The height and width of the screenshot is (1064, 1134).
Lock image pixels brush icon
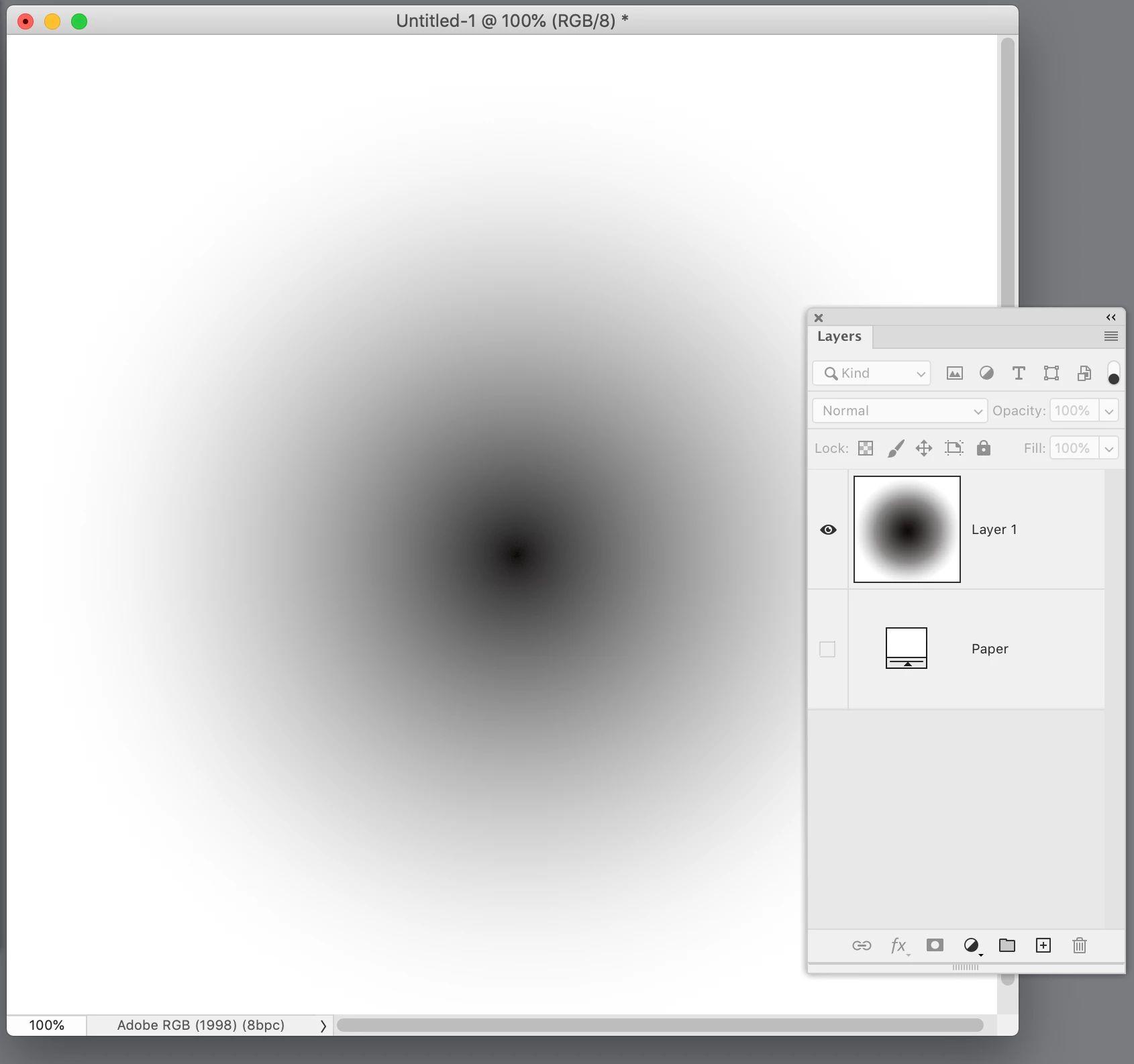click(x=896, y=448)
